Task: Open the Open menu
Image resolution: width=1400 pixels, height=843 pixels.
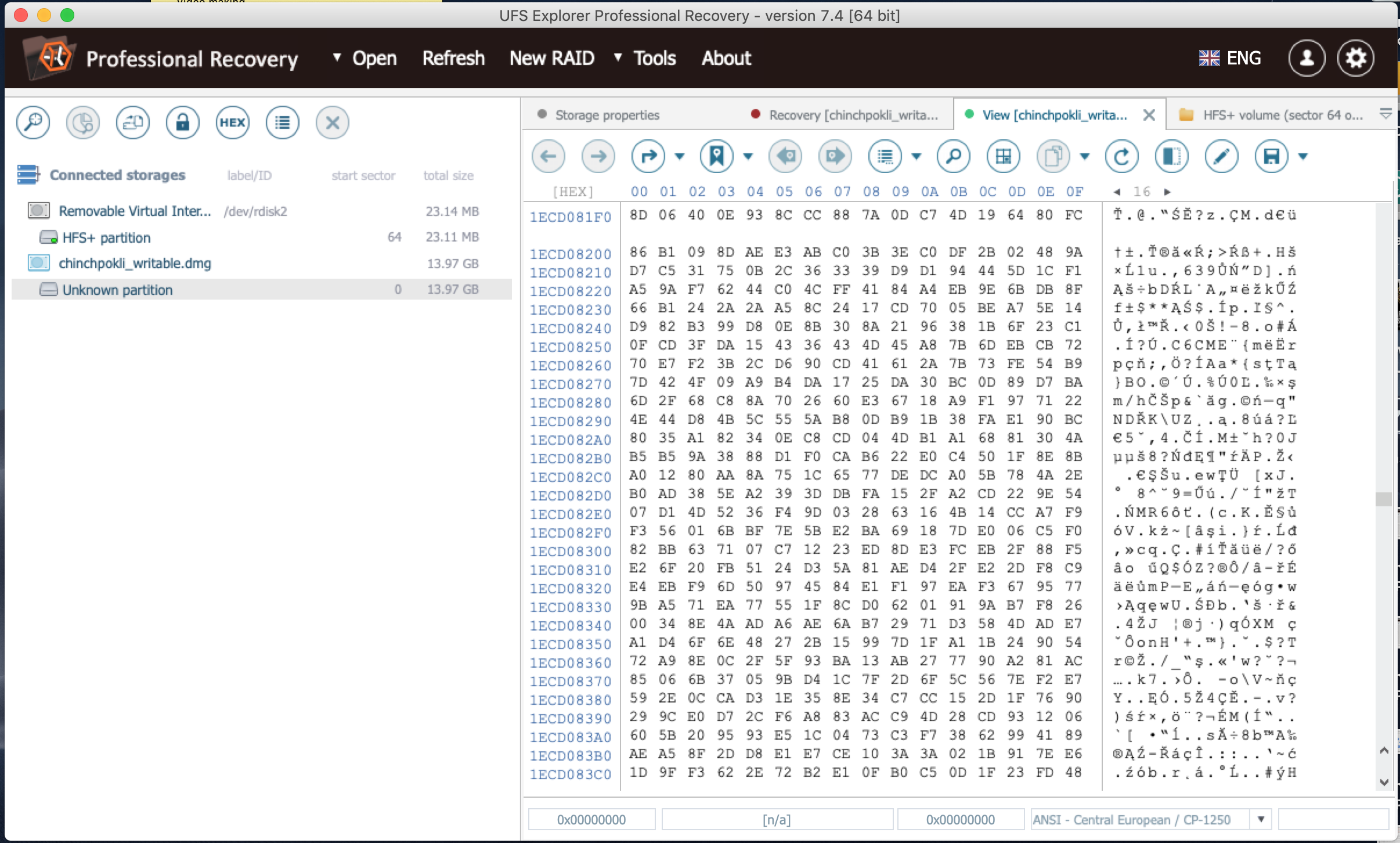Action: (x=366, y=58)
